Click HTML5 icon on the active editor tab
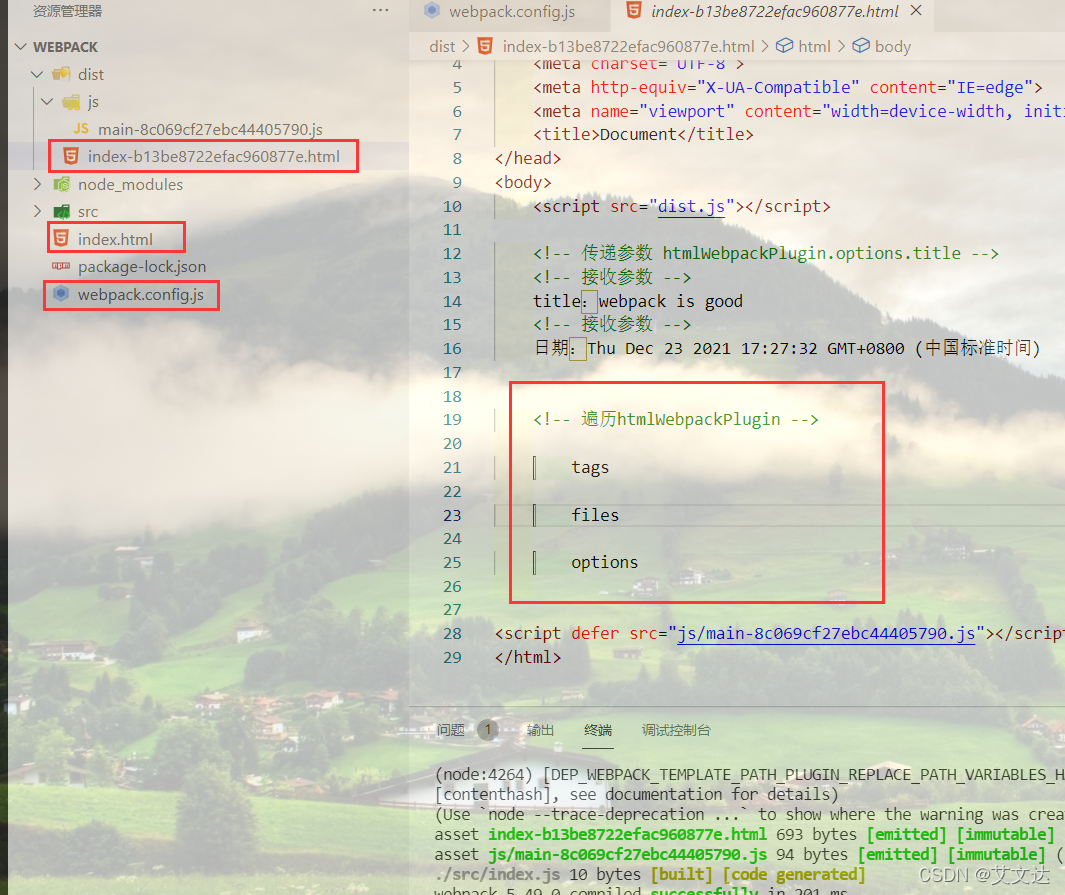The width and height of the screenshot is (1065, 895). coord(634,10)
